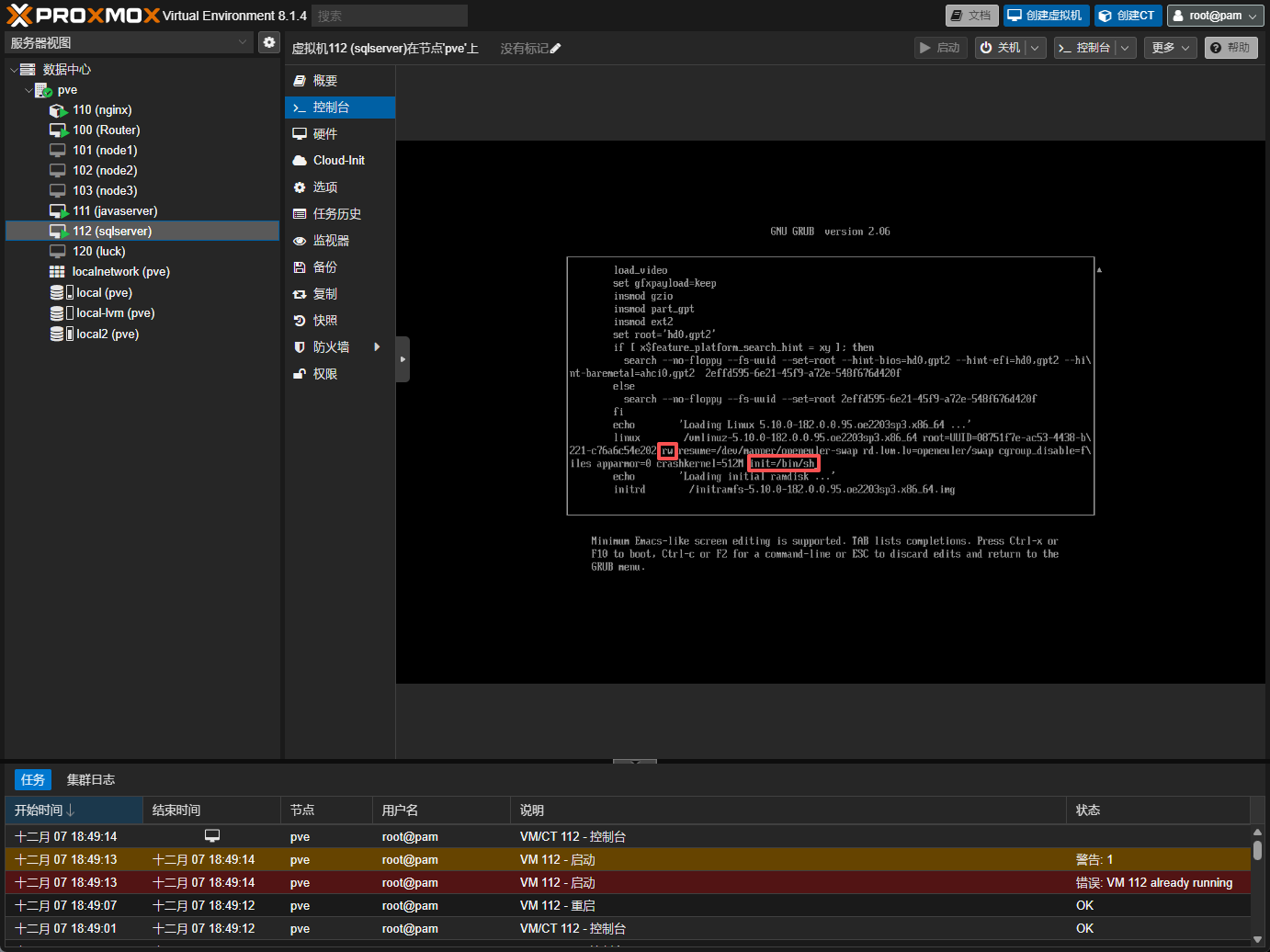This screenshot has height=952, width=1270.
Task: Select the 101 (node1) VM icon
Action: 57,151
